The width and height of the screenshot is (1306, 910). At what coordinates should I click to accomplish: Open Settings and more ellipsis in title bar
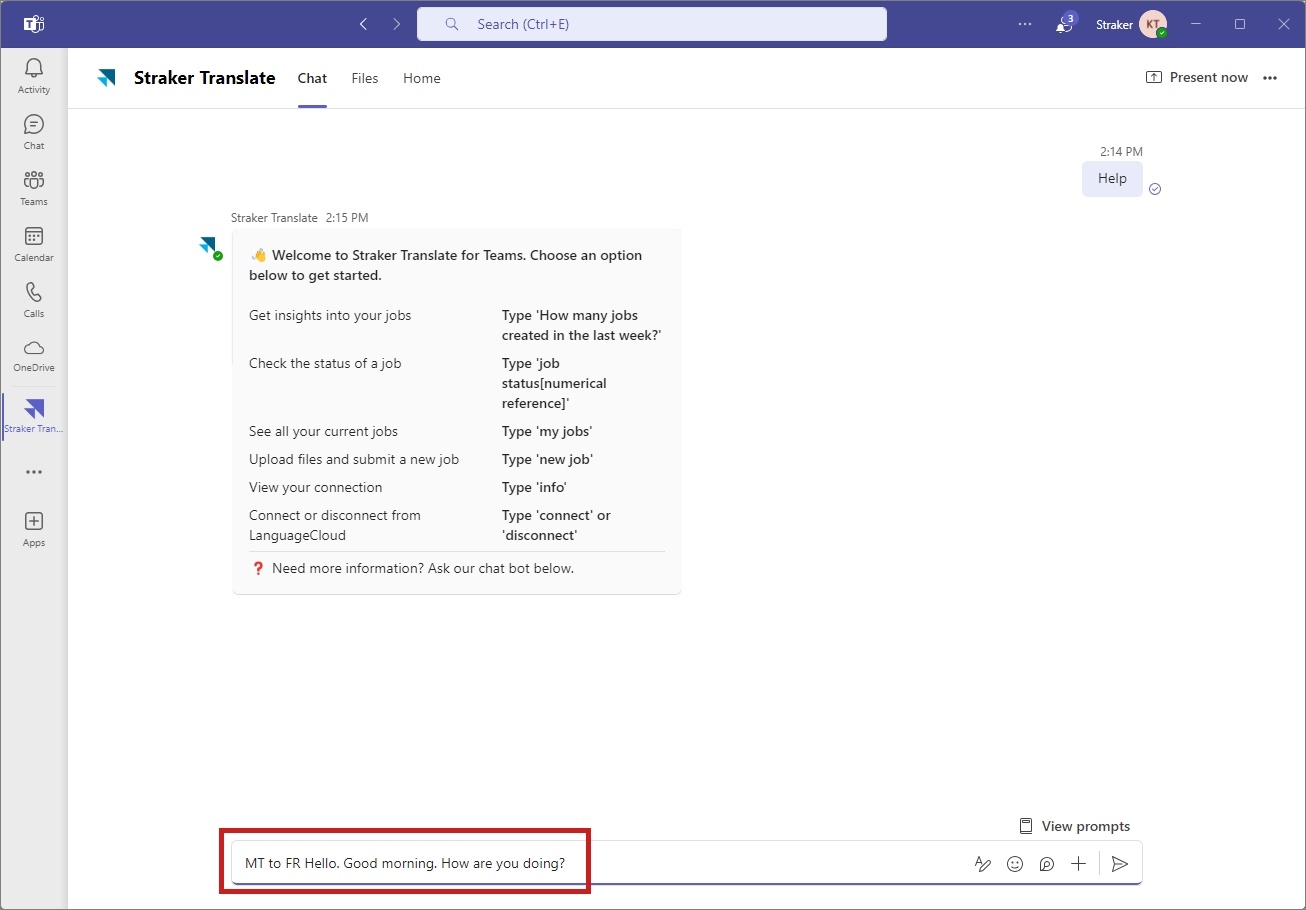(x=1025, y=24)
